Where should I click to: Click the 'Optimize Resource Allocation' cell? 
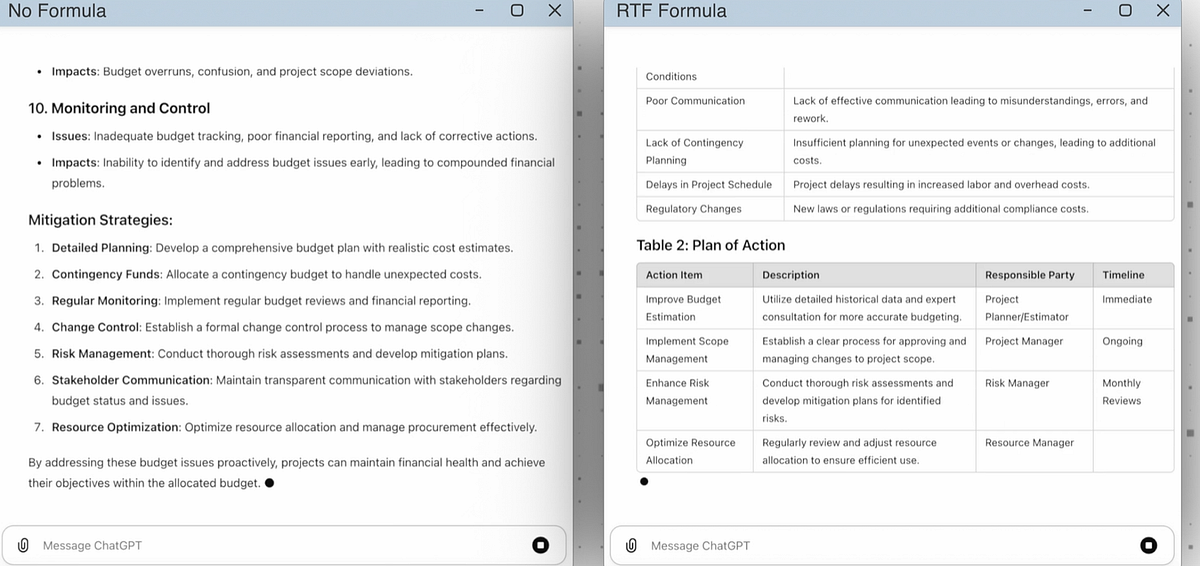point(695,451)
